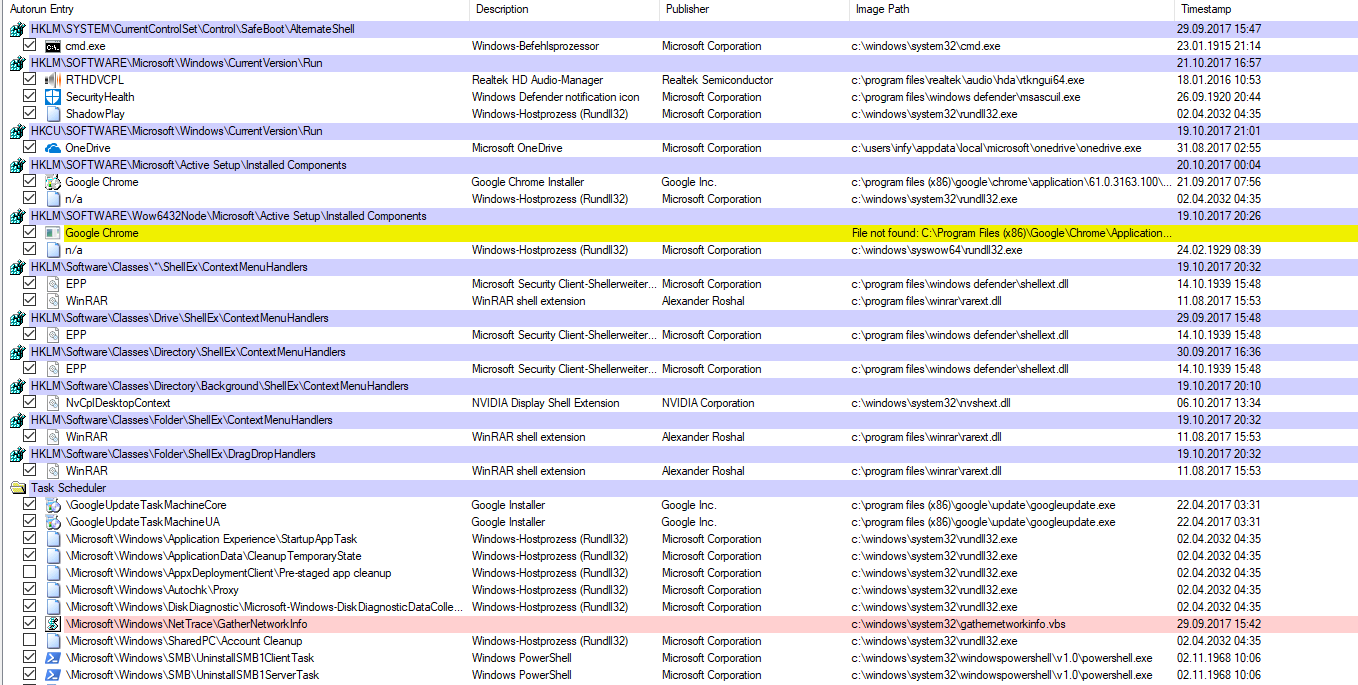Toggle the NvCplDesktopContext checkbox
The width and height of the screenshot is (1358, 685).
point(29,403)
